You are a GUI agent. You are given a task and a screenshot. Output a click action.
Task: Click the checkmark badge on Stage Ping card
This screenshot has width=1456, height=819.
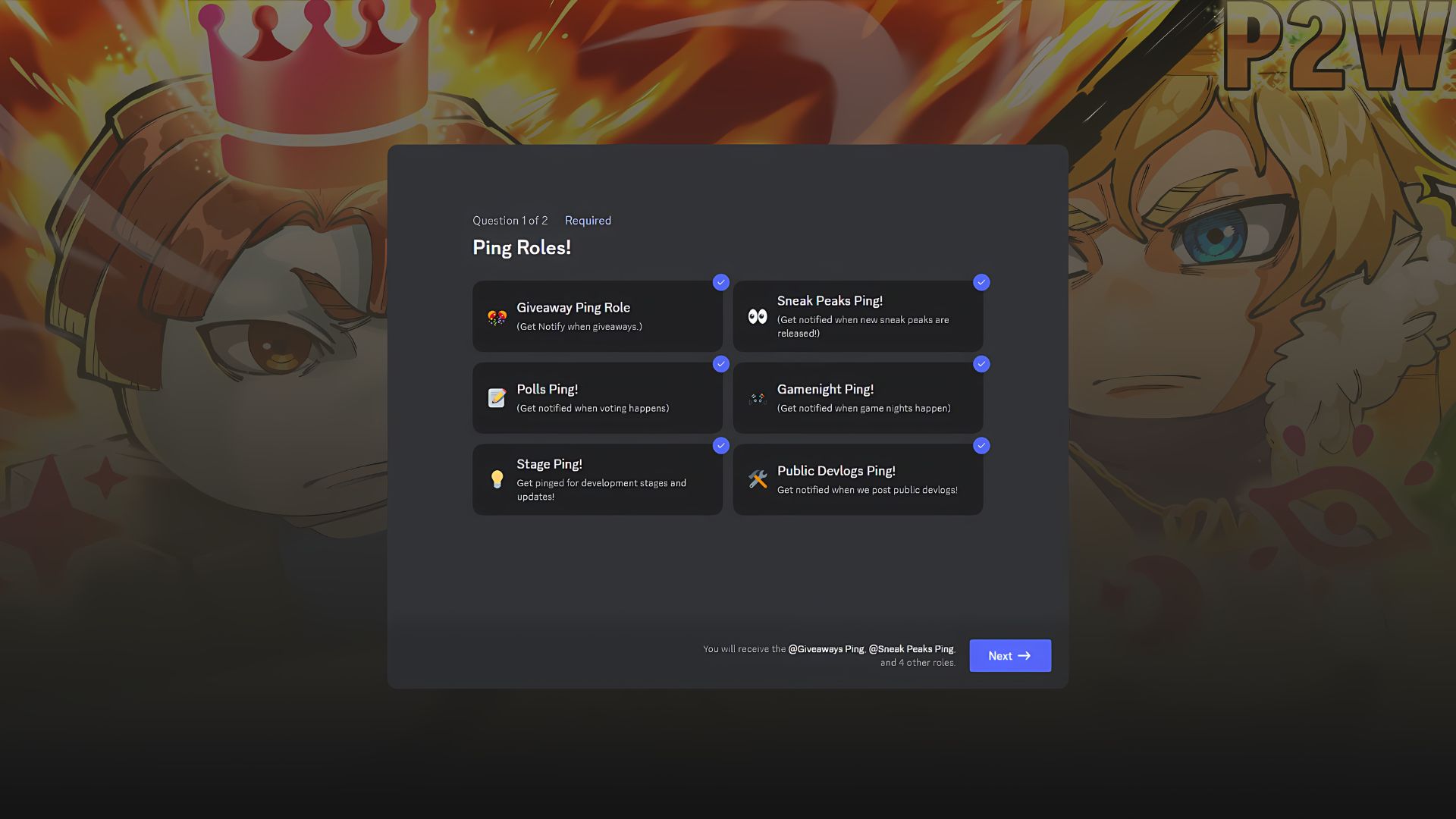[720, 446]
